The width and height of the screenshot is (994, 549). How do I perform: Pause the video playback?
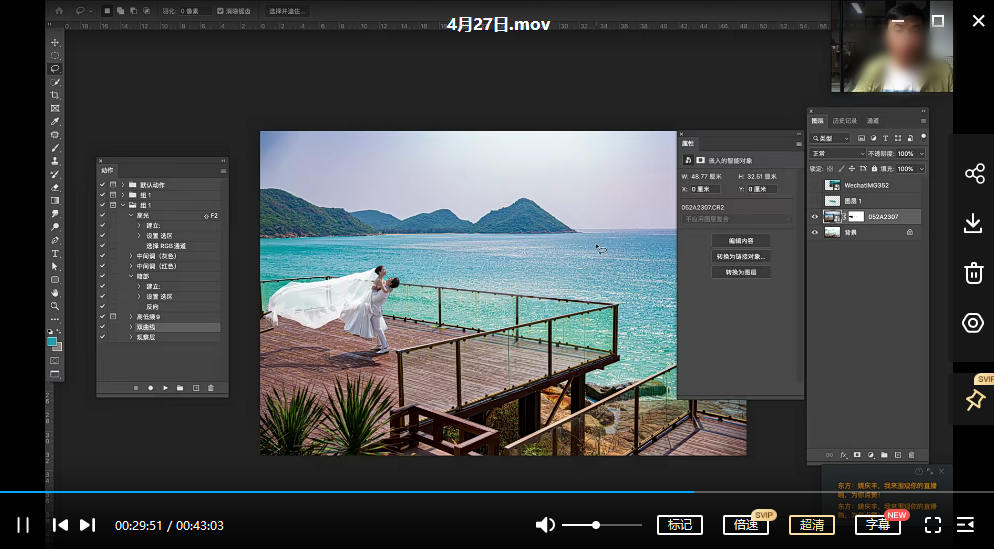pyautogui.click(x=23, y=525)
